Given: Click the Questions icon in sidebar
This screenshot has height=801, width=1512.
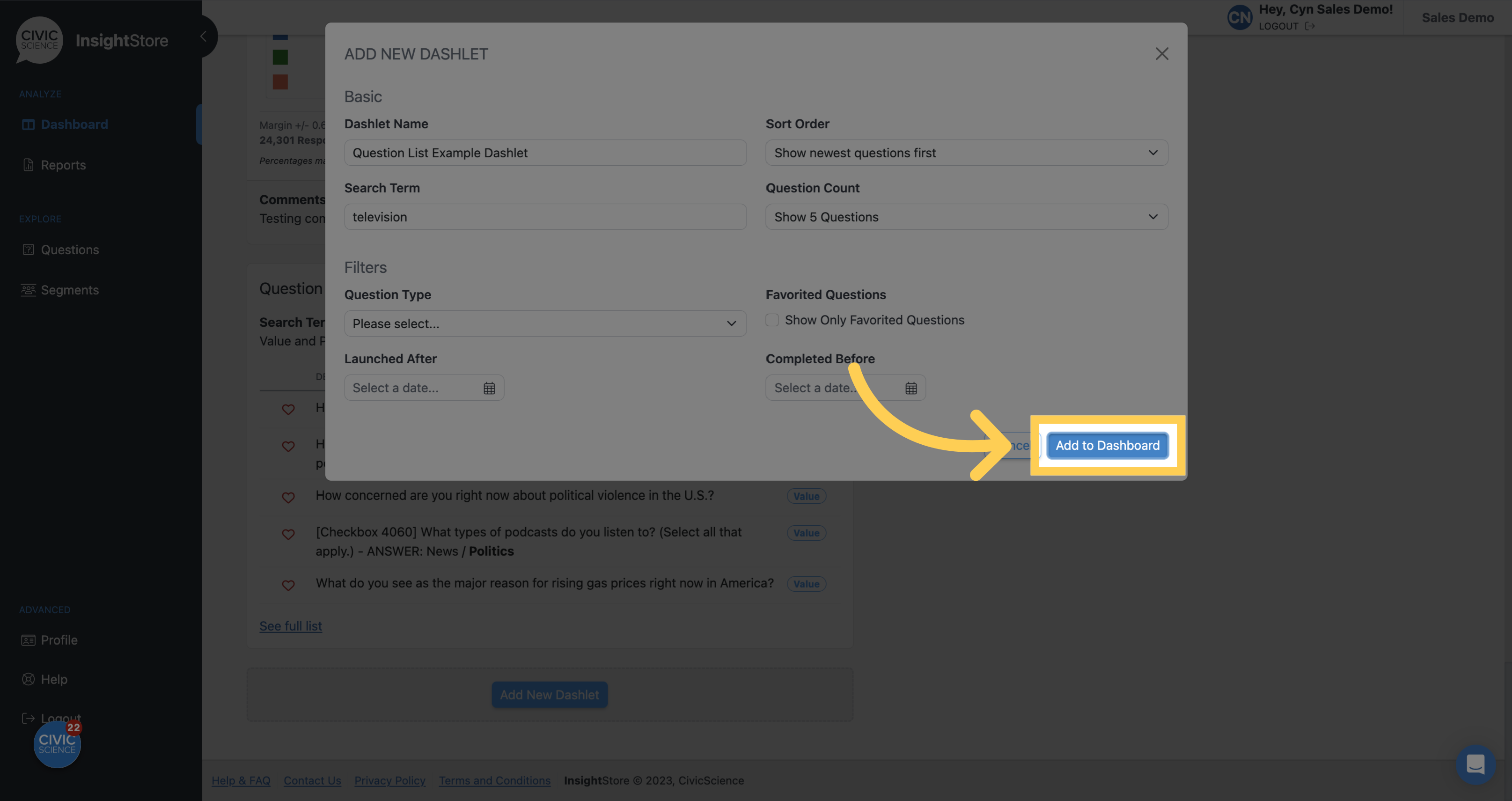Looking at the screenshot, I should point(28,249).
